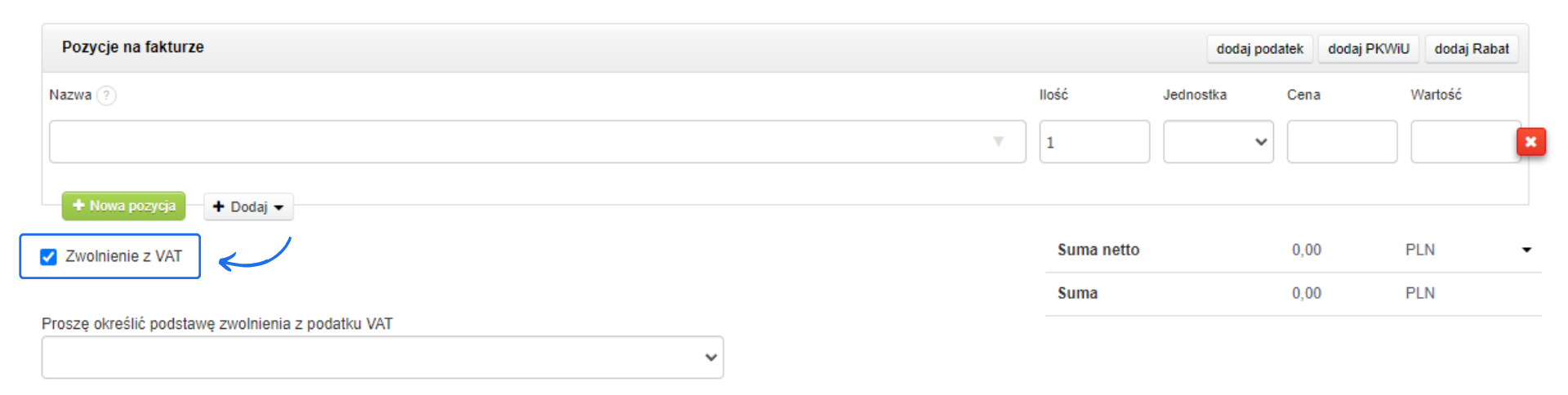This screenshot has width=1568, height=395.
Task: Click the Zwolnienie z VAT label
Action: coord(123,256)
